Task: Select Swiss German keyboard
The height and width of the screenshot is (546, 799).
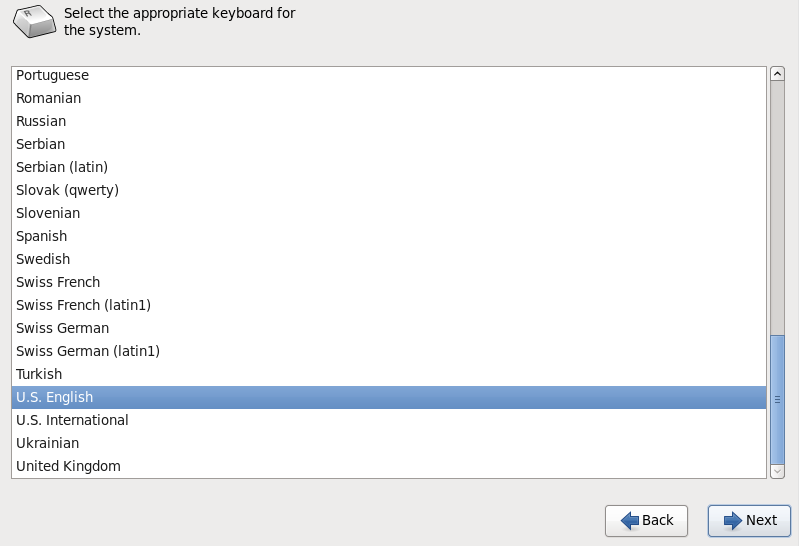Action: point(62,328)
